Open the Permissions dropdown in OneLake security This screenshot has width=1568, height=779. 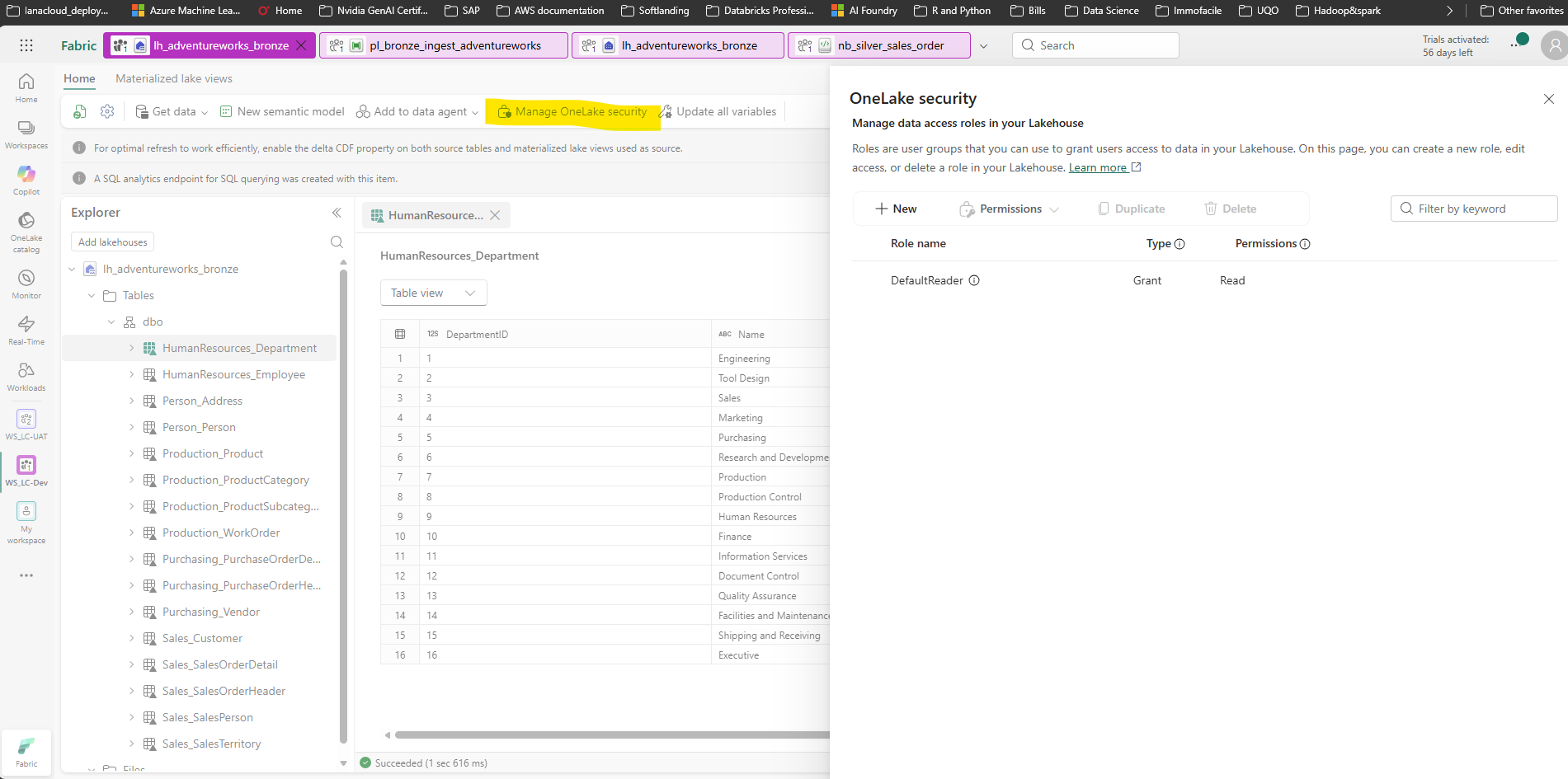click(1009, 209)
